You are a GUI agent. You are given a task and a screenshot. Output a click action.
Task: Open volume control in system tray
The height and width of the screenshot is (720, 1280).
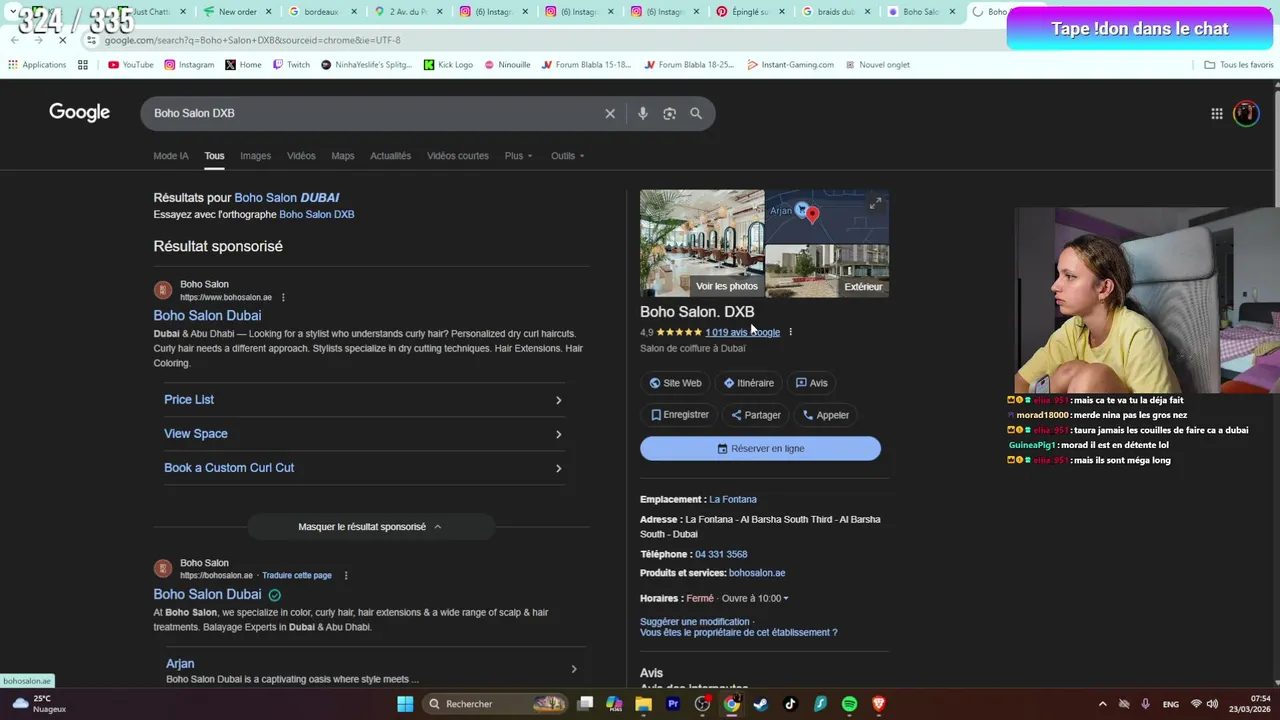click(x=1212, y=704)
